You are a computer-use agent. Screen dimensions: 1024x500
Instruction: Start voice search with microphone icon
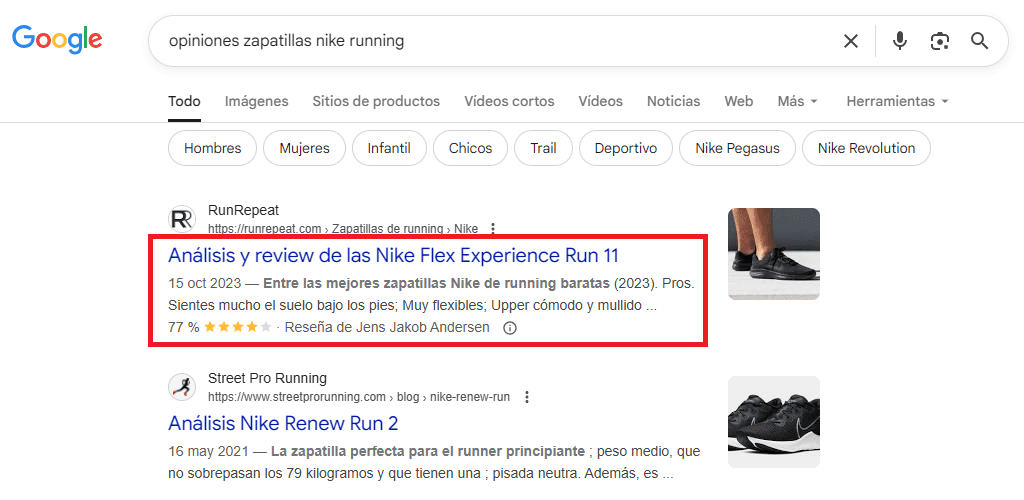pos(900,41)
